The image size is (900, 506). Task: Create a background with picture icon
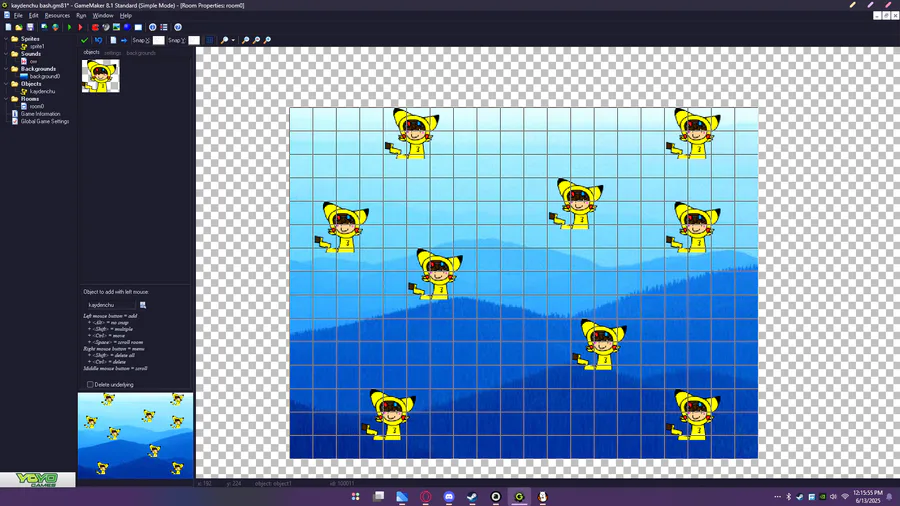coord(117,27)
